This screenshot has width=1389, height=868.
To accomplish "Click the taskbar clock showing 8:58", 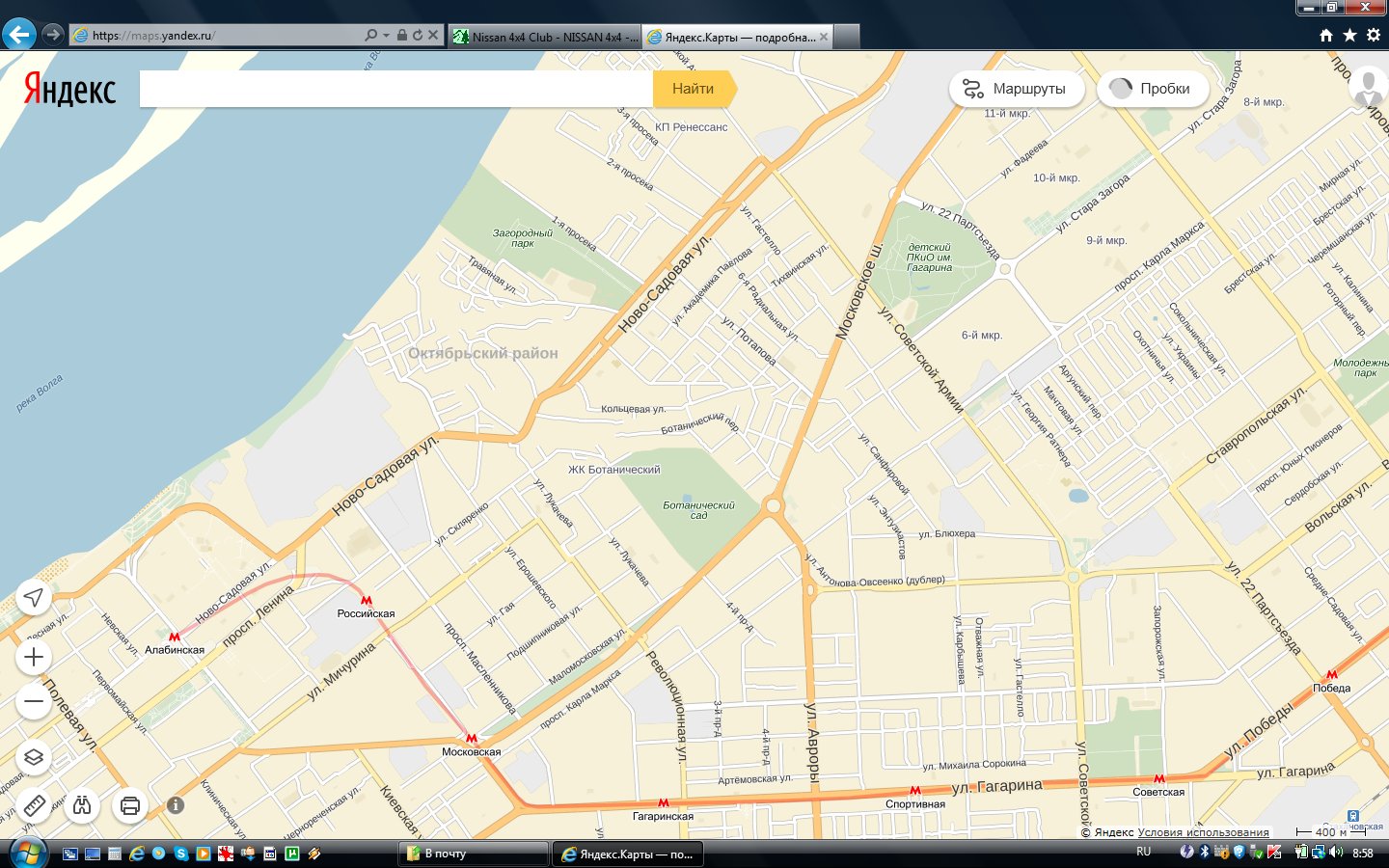I will click(1363, 853).
